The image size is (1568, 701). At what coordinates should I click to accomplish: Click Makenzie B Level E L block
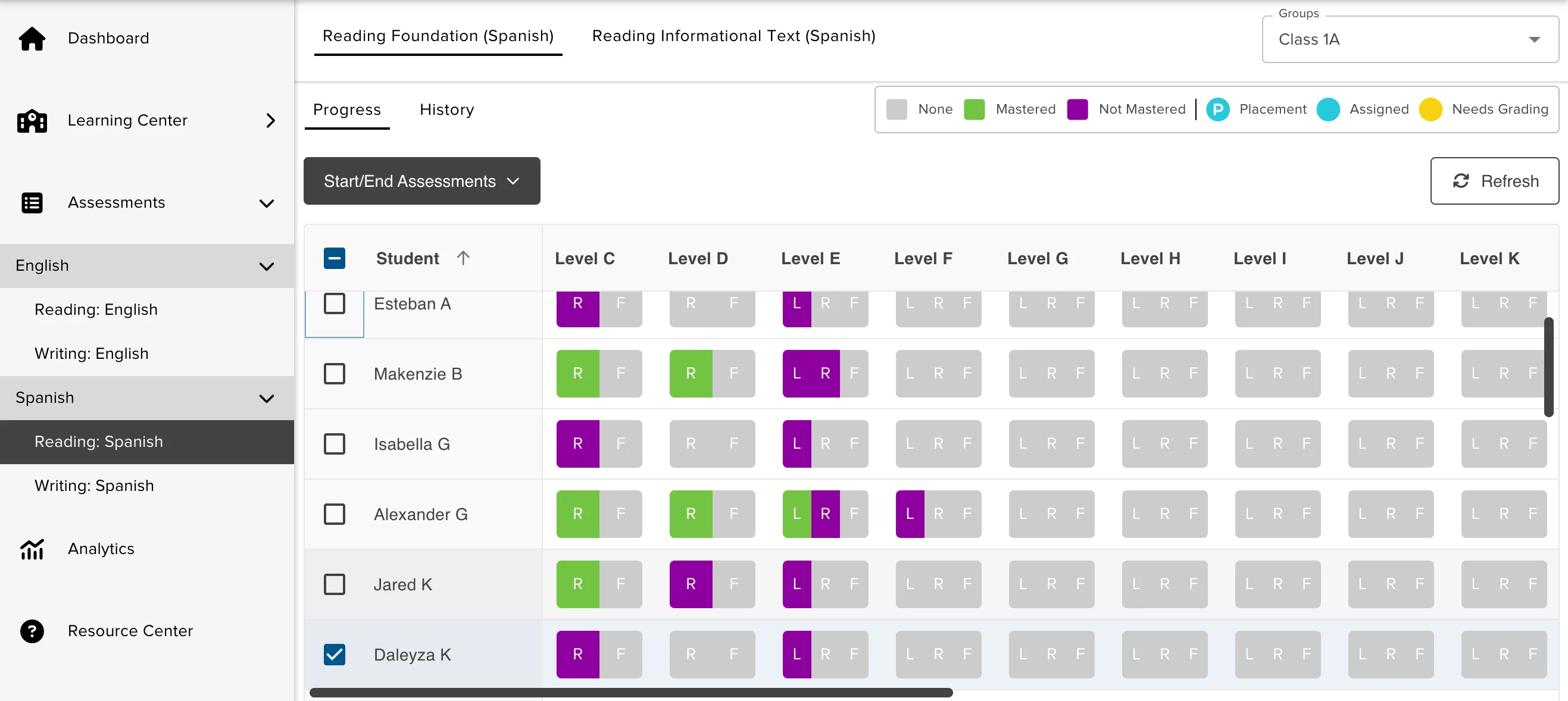(797, 374)
